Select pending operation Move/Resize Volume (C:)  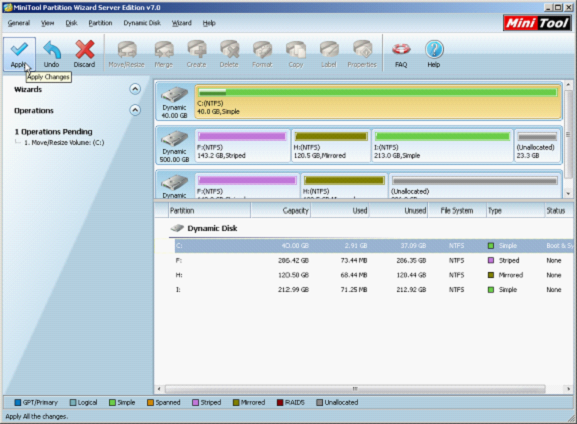64,142
